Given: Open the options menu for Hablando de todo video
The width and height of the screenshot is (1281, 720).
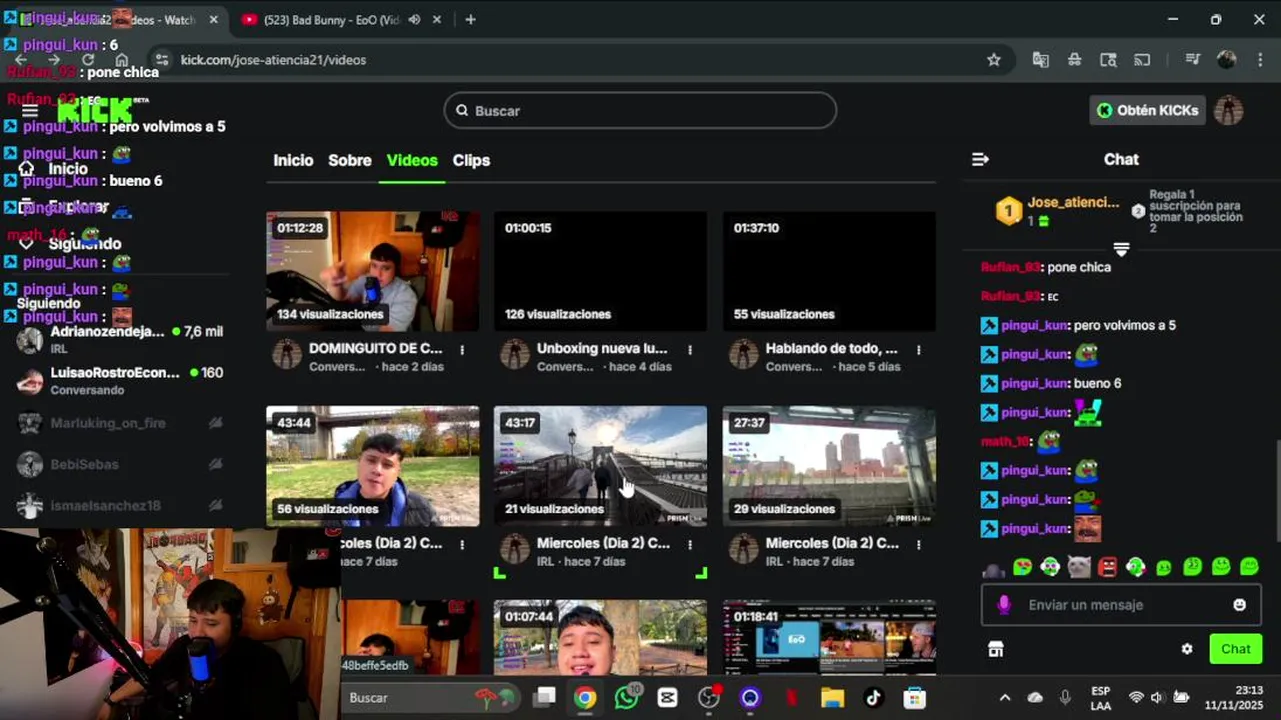Looking at the screenshot, I should [x=918, y=350].
